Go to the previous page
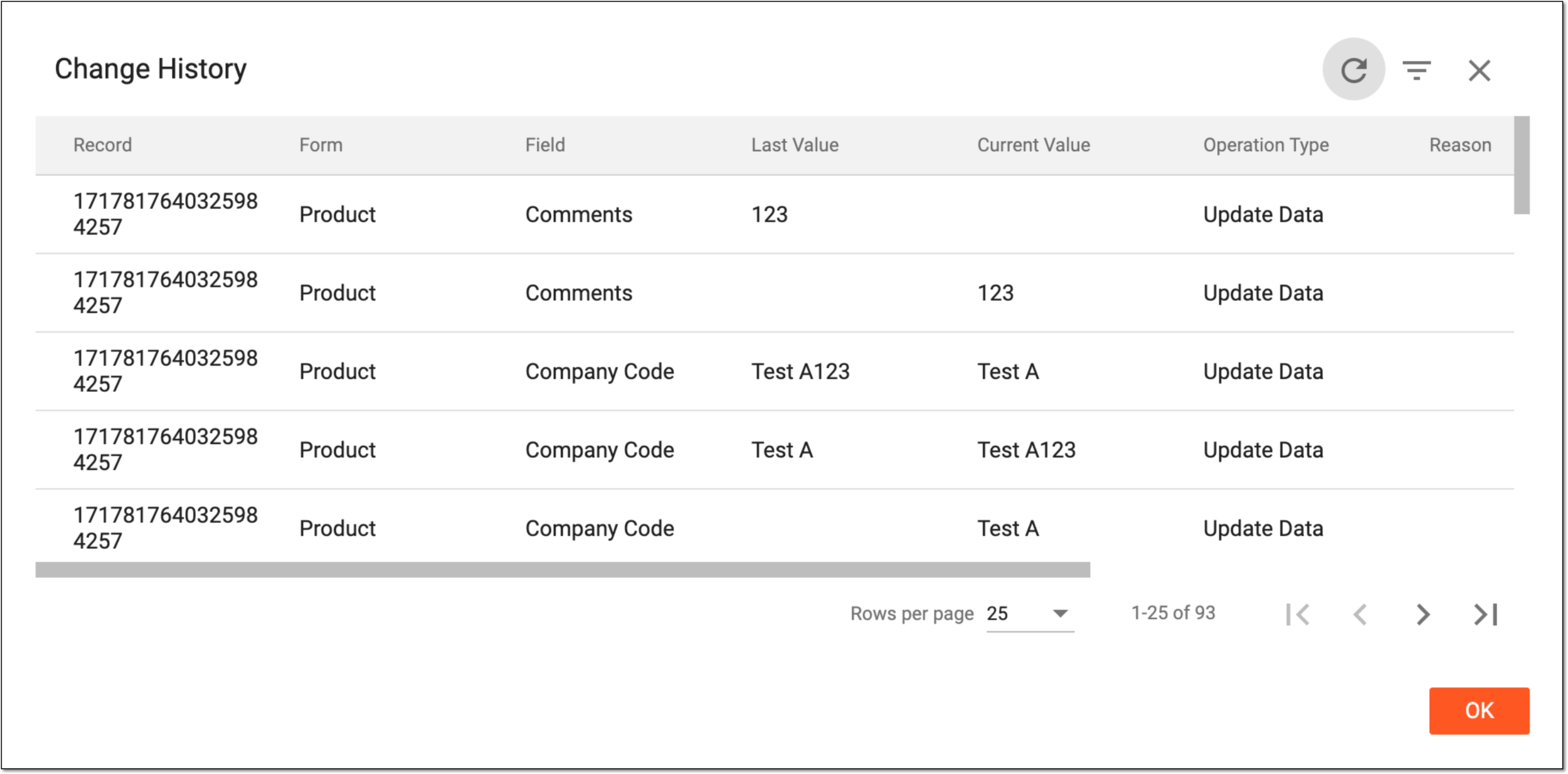The height and width of the screenshot is (774, 1568). tap(1360, 614)
